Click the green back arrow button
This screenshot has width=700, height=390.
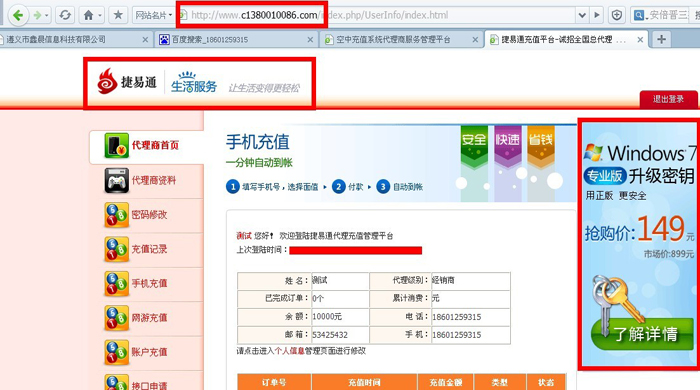18,16
